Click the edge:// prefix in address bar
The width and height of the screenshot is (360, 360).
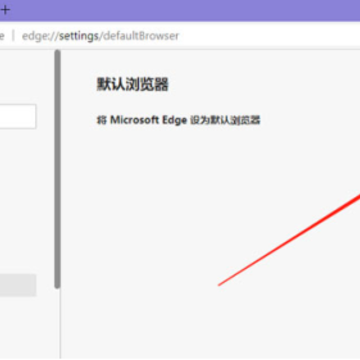point(40,36)
